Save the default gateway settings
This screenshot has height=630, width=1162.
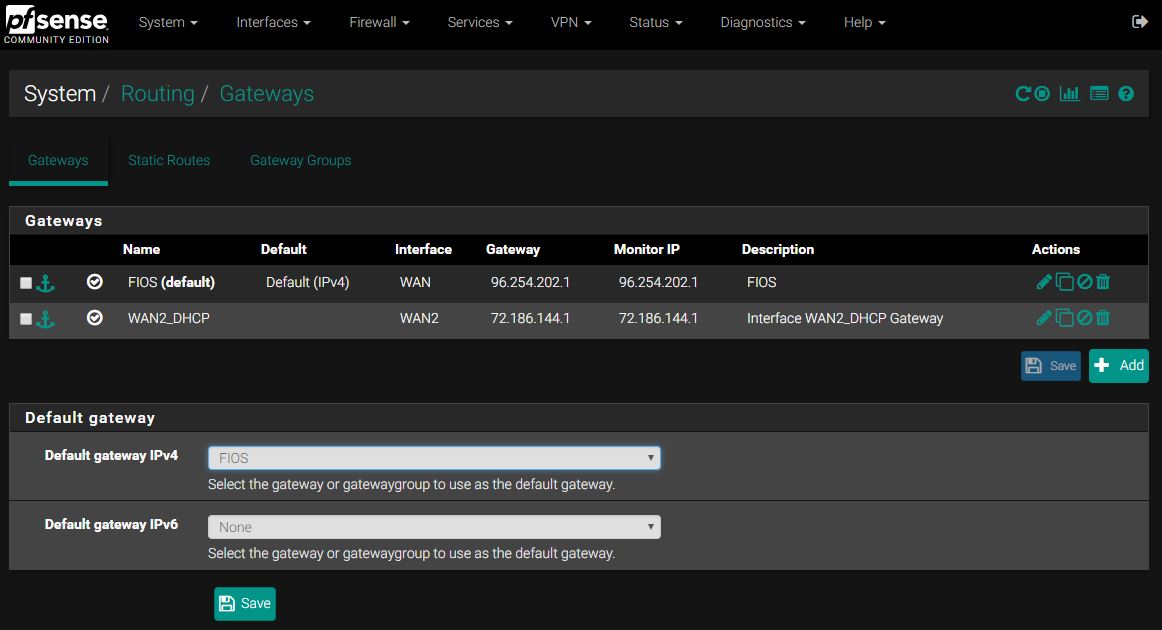click(x=244, y=603)
